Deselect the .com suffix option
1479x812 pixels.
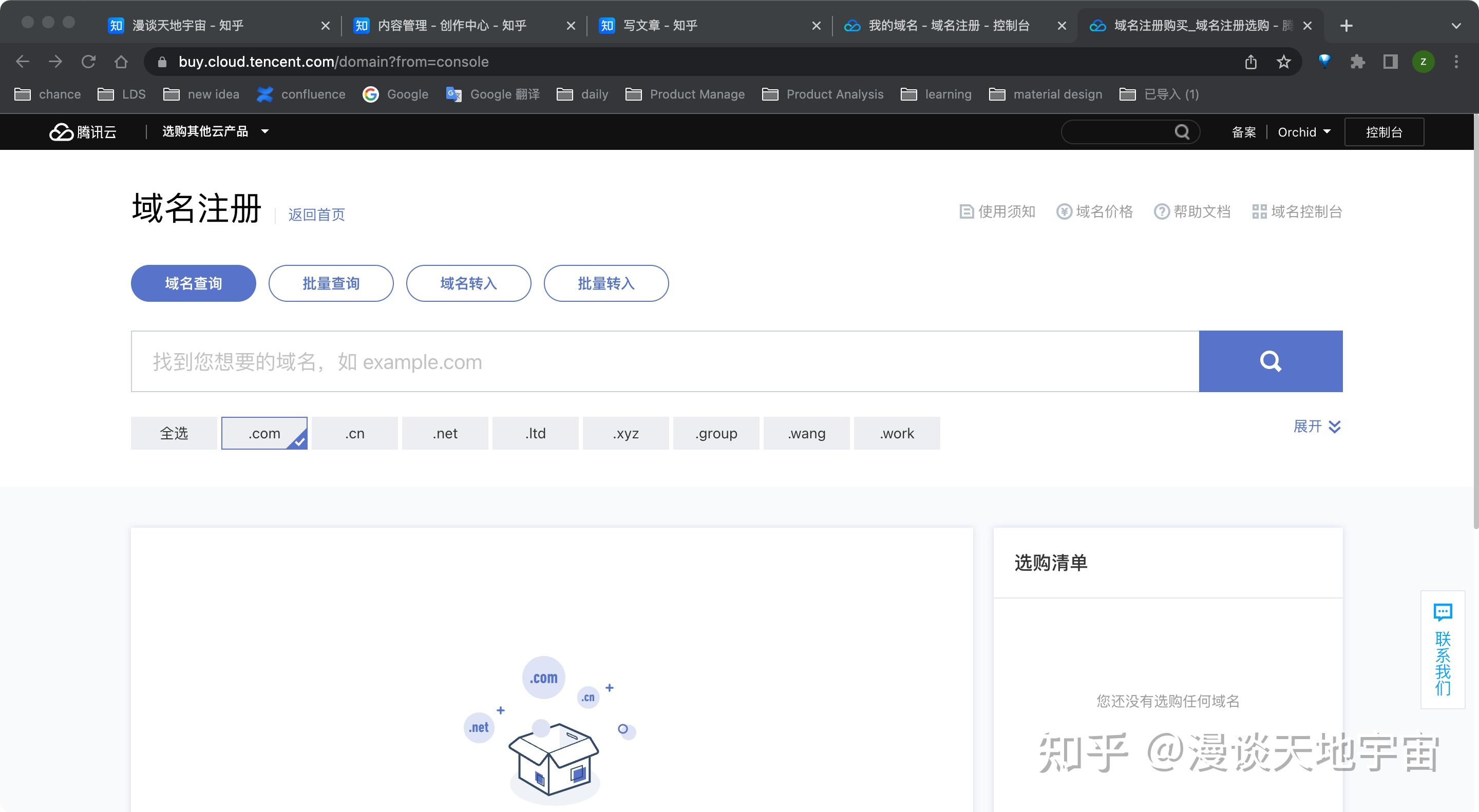click(264, 433)
